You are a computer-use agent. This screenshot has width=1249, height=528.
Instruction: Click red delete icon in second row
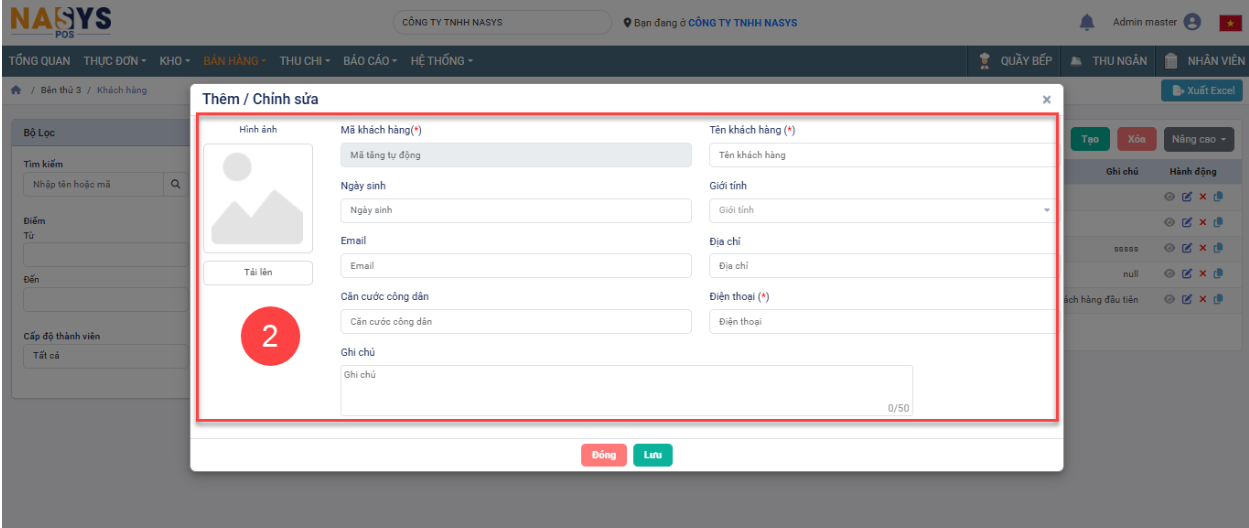(x=1203, y=222)
